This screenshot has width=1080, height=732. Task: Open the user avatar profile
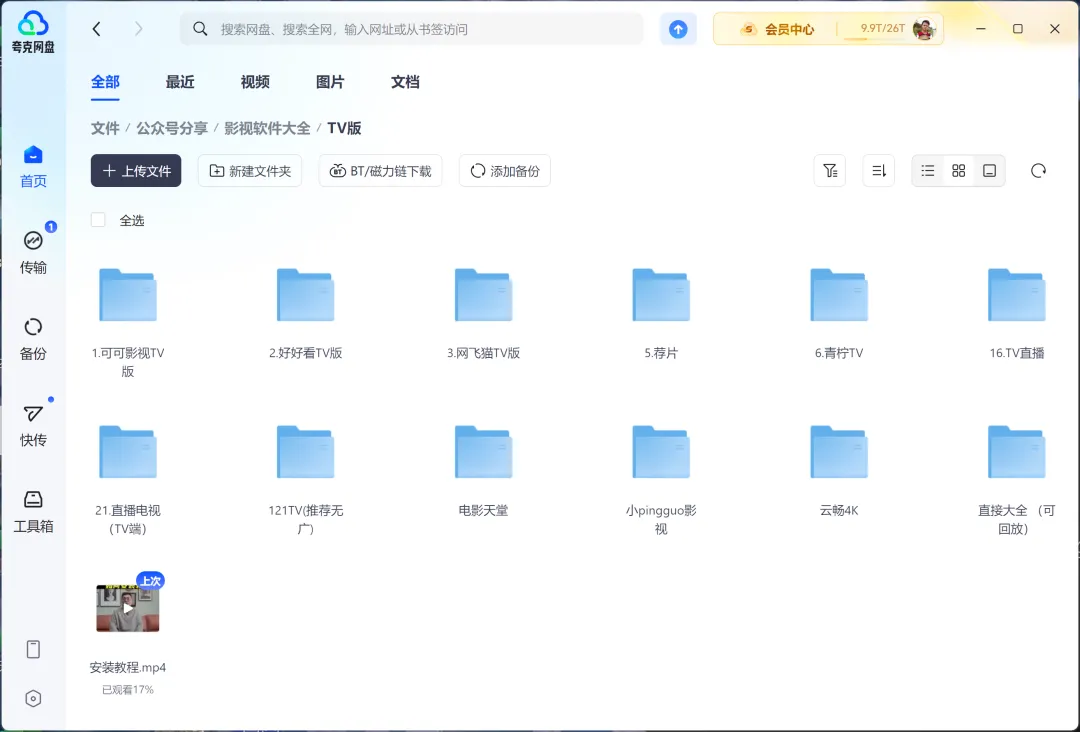pyautogui.click(x=924, y=29)
